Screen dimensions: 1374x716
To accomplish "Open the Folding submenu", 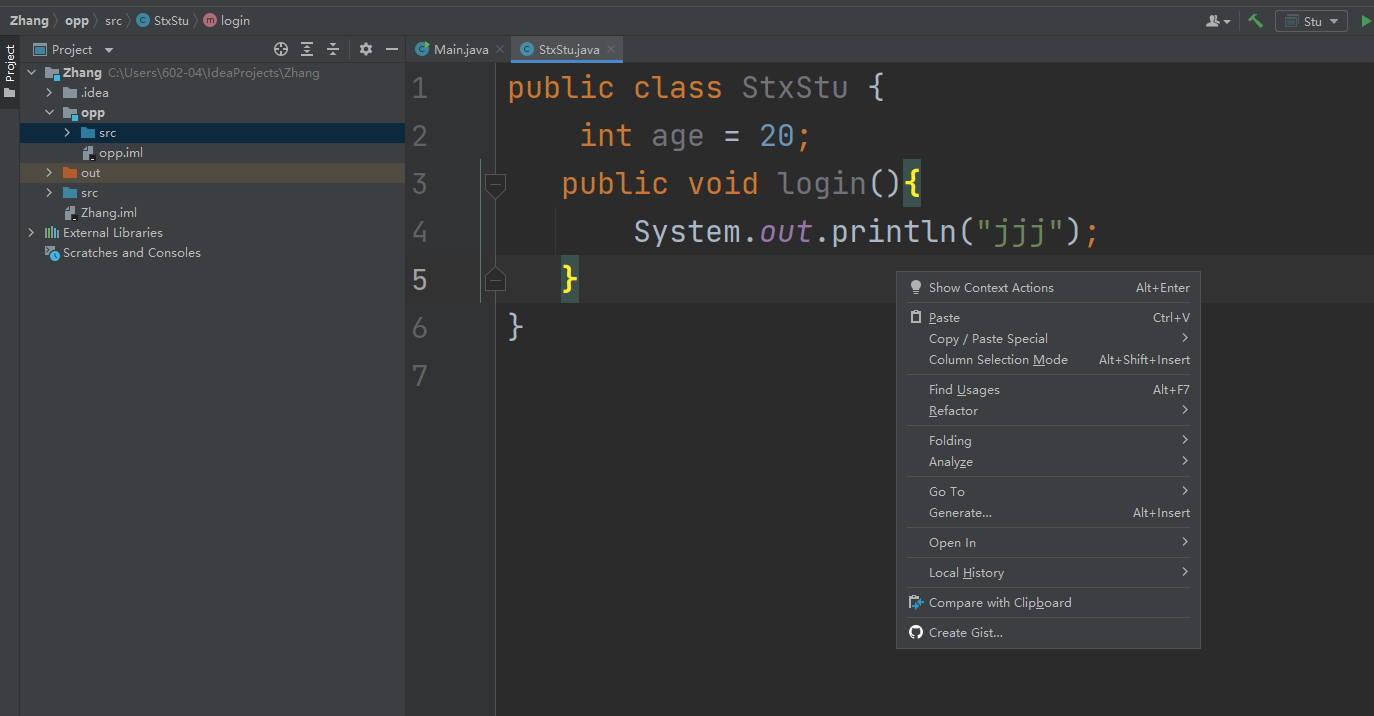I will pos(1048,441).
